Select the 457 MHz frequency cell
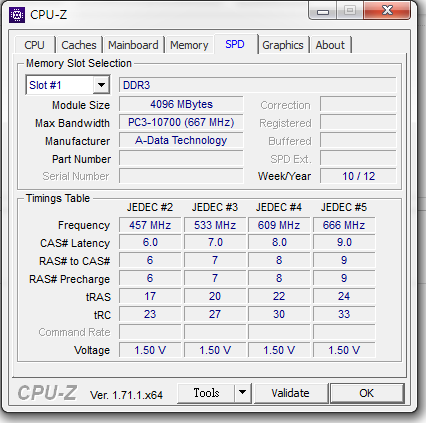This screenshot has width=426, height=423. (150, 225)
